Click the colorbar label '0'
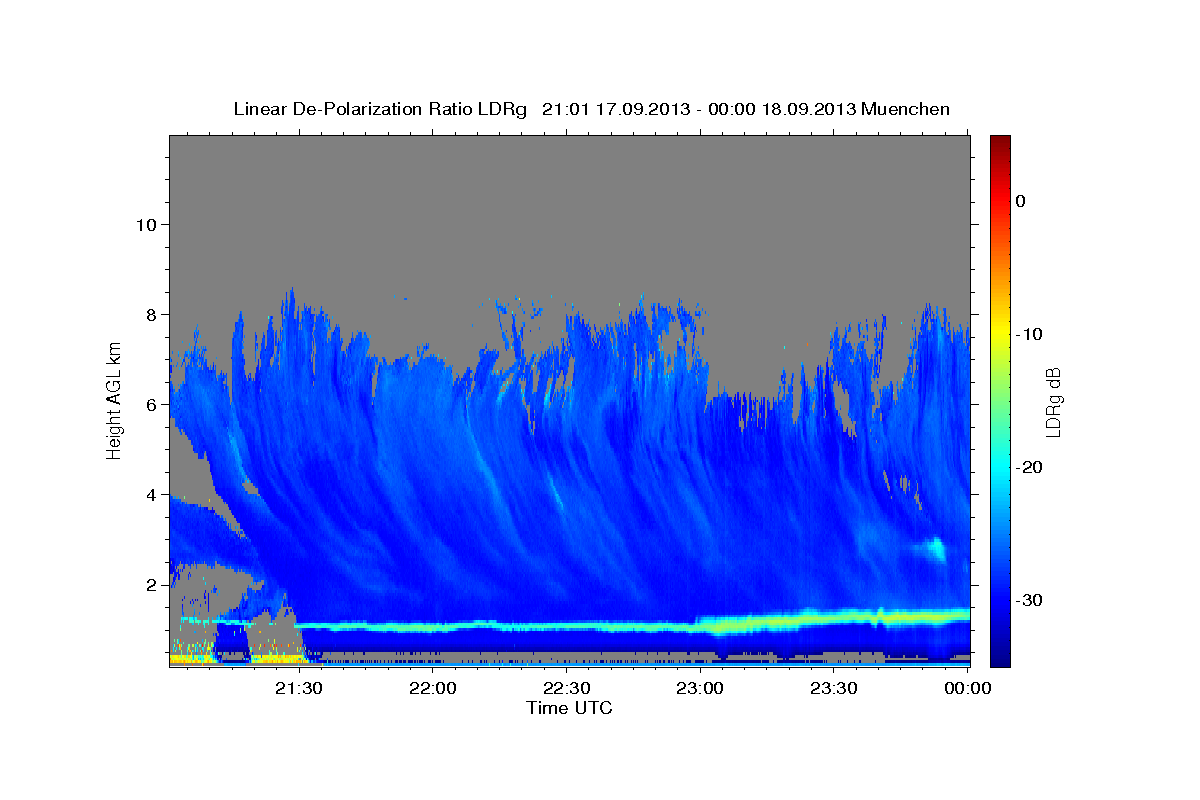This screenshot has width=1200, height=800. pos(1021,201)
